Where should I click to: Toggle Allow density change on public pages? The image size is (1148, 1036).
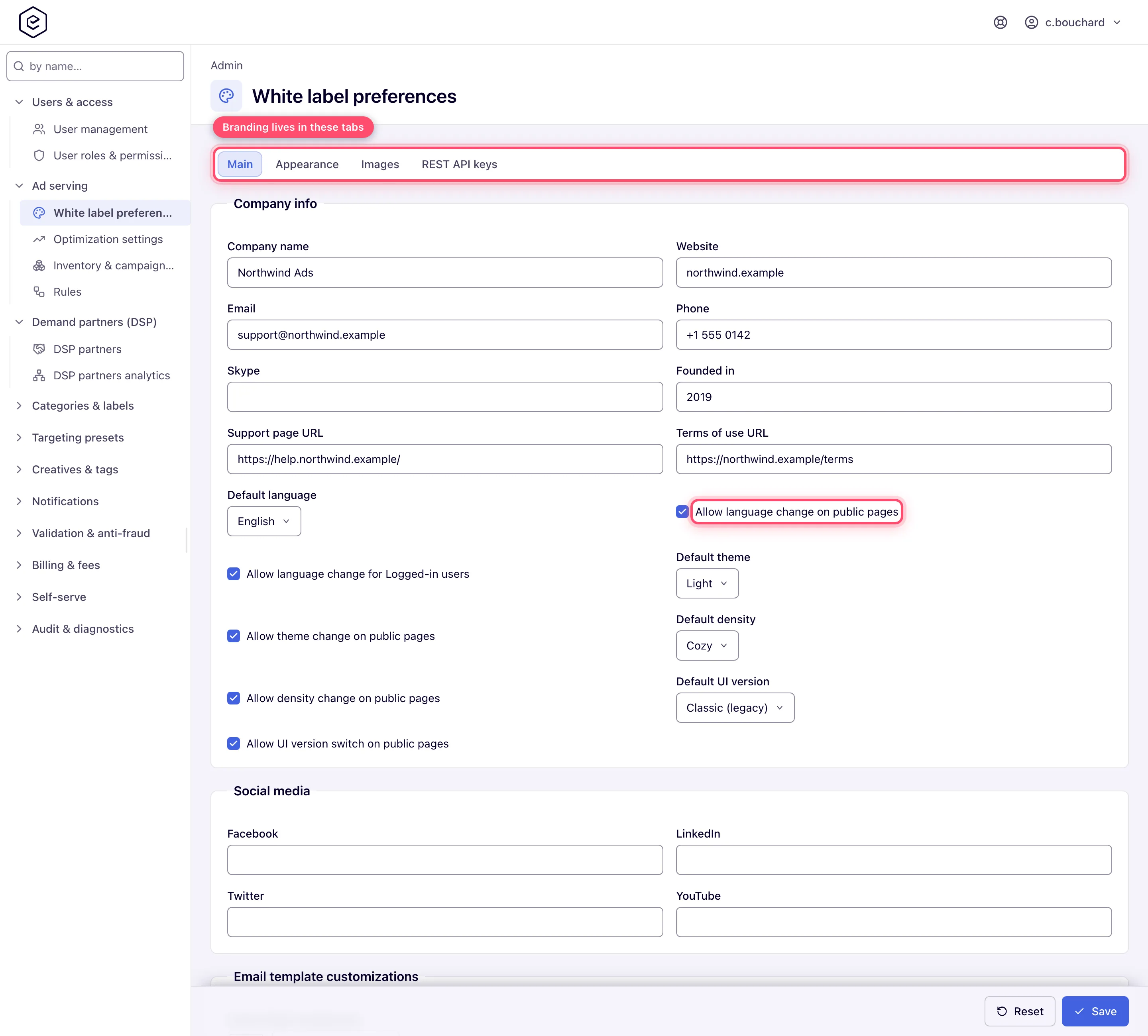(x=234, y=698)
